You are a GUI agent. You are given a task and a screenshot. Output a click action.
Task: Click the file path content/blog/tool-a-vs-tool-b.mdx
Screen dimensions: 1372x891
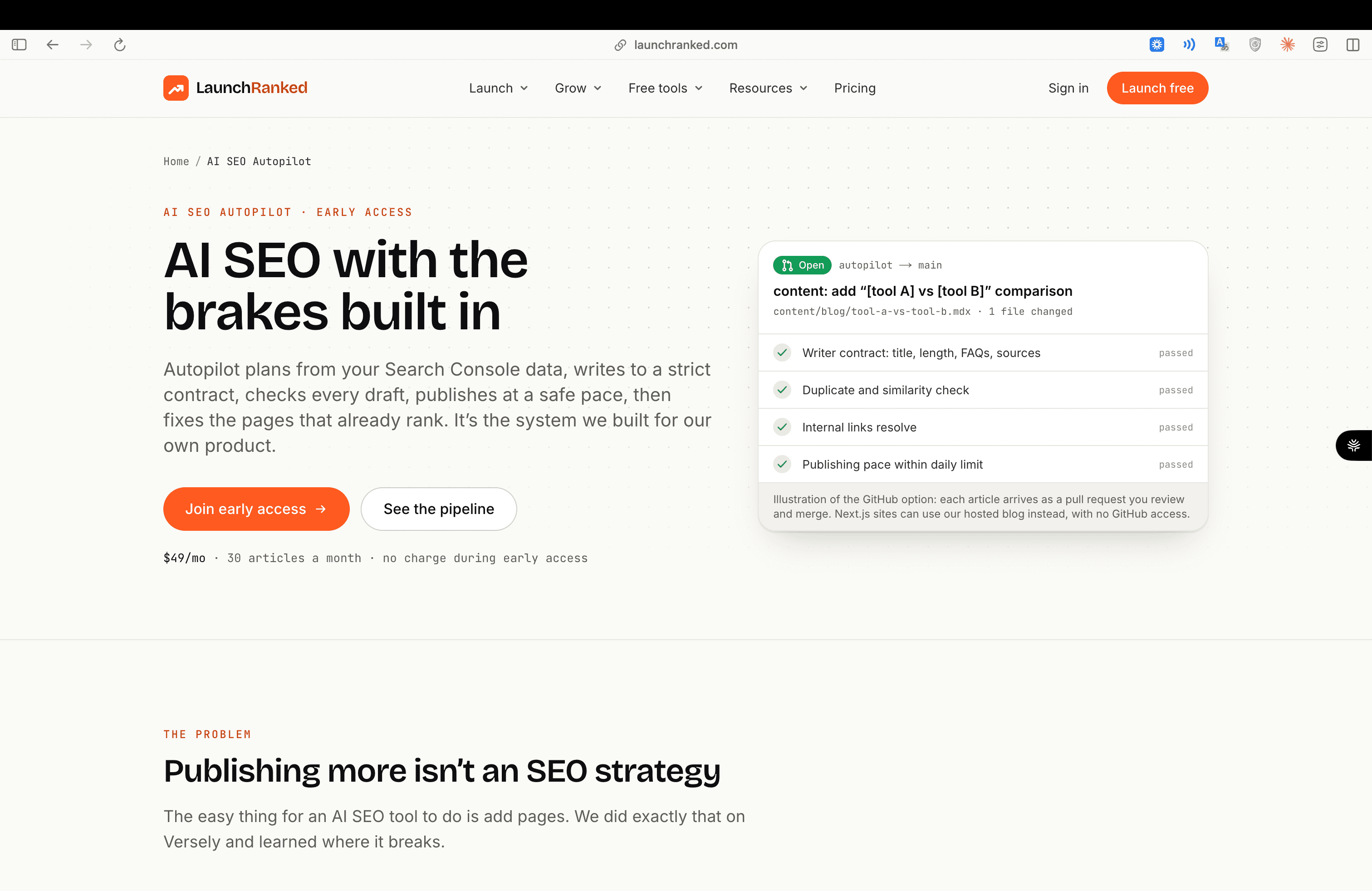pyautogui.click(x=872, y=311)
